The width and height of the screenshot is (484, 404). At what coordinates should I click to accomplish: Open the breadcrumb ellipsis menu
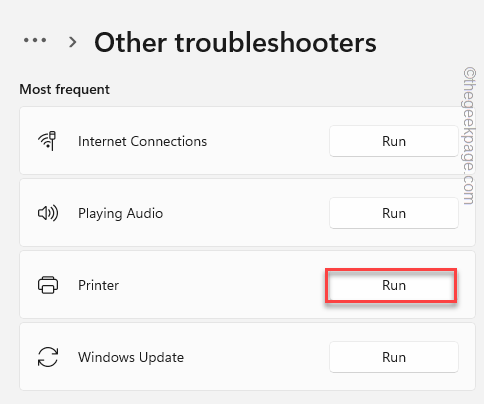coord(35,40)
